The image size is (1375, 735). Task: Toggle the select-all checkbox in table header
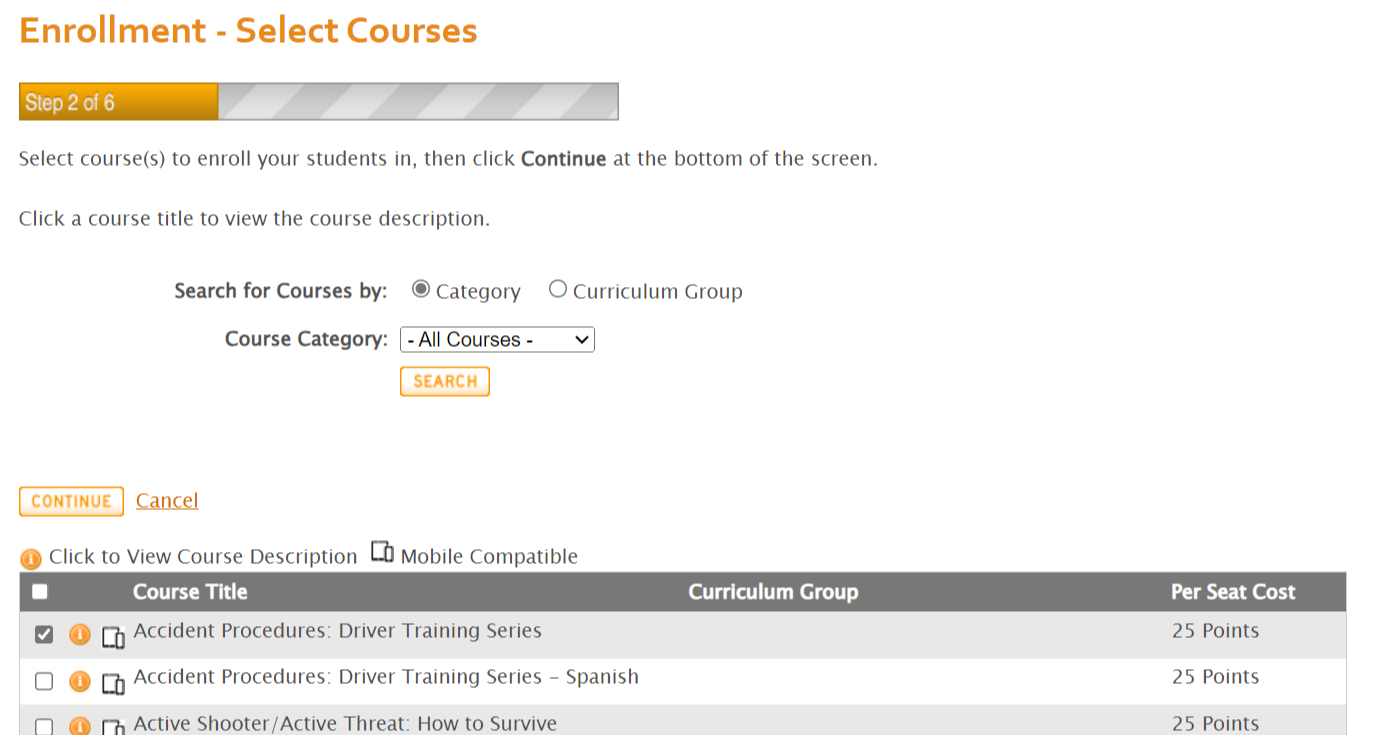tap(40, 592)
